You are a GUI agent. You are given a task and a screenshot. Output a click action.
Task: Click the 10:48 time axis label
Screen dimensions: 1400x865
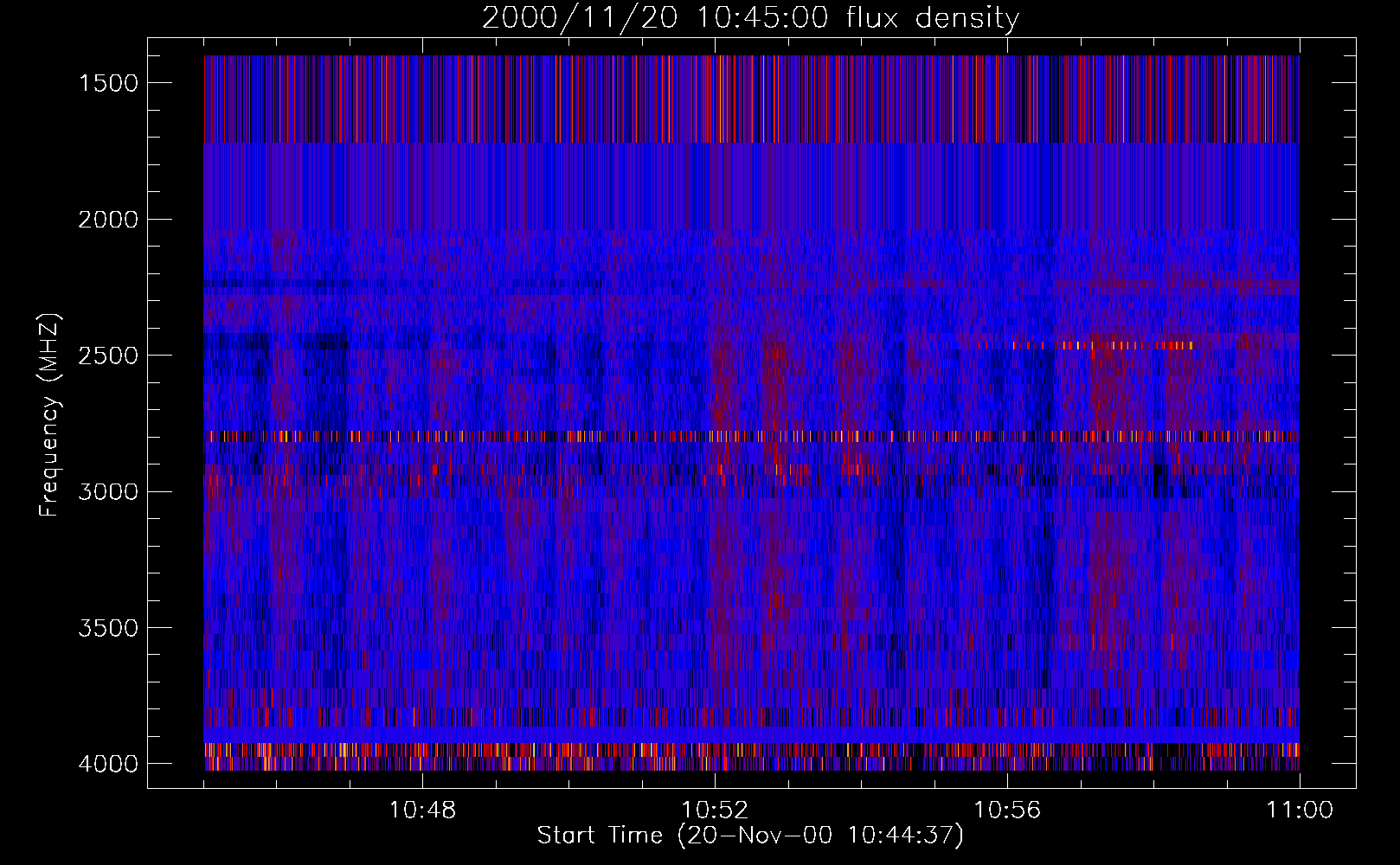pyautogui.click(x=422, y=811)
